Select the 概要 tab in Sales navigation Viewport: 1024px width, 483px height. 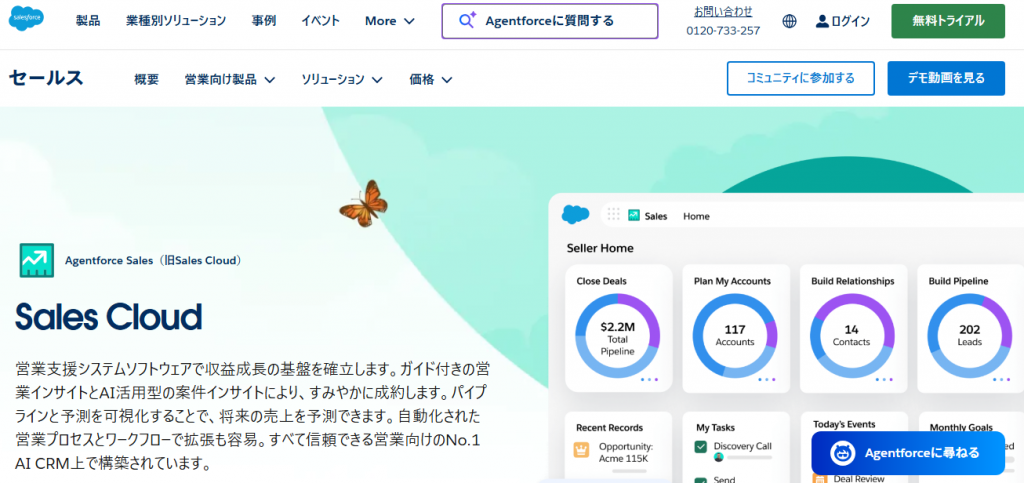(x=147, y=79)
